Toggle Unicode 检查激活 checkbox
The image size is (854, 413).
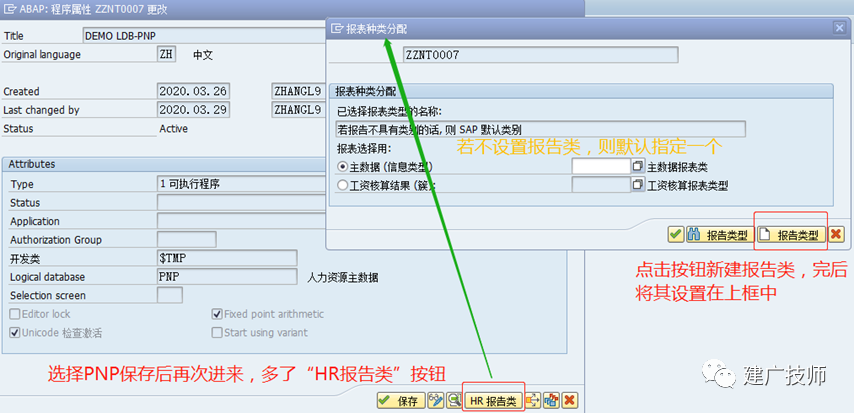click(x=15, y=333)
